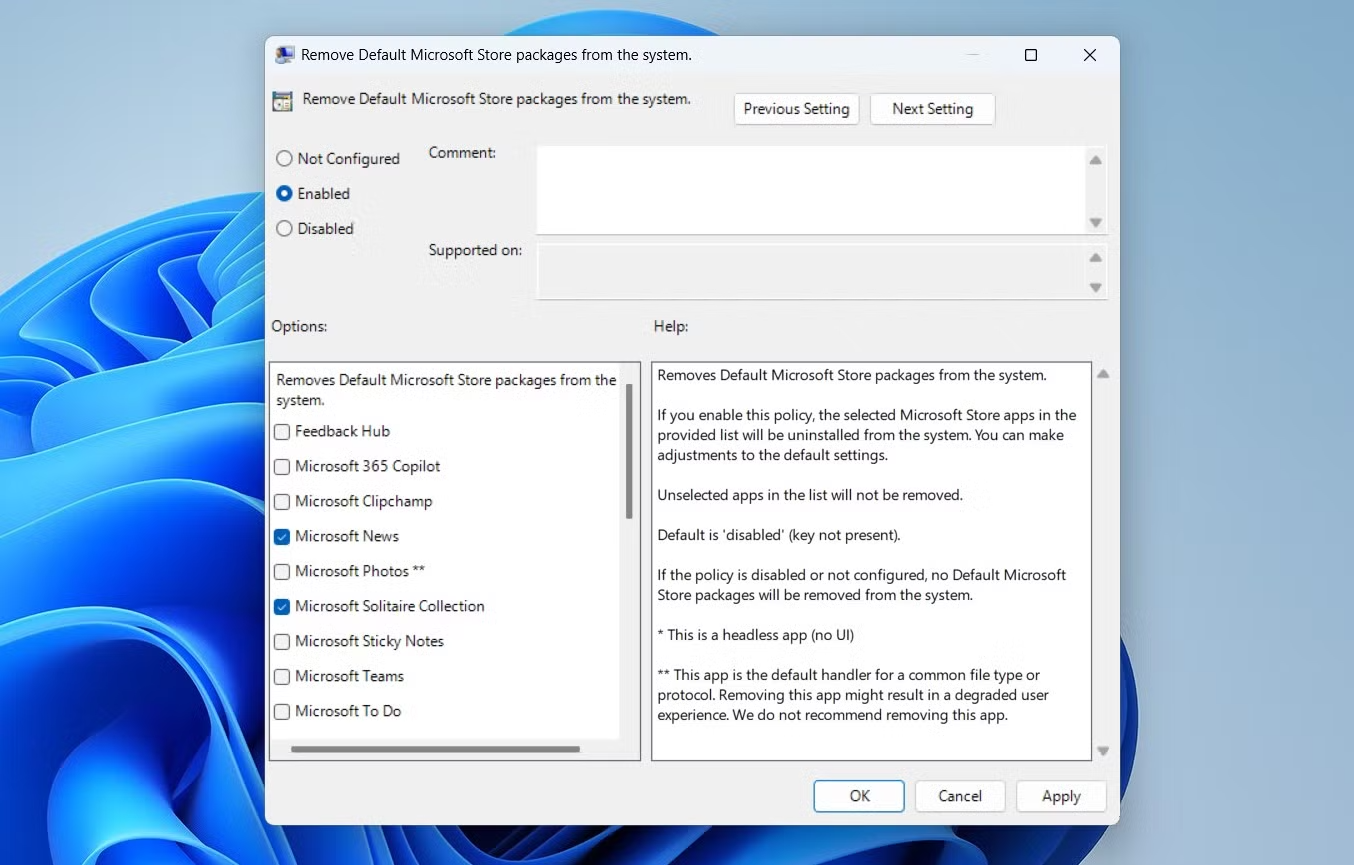The height and width of the screenshot is (865, 1354).
Task: Click the Help pane scroll down arrow
Action: 1103,751
